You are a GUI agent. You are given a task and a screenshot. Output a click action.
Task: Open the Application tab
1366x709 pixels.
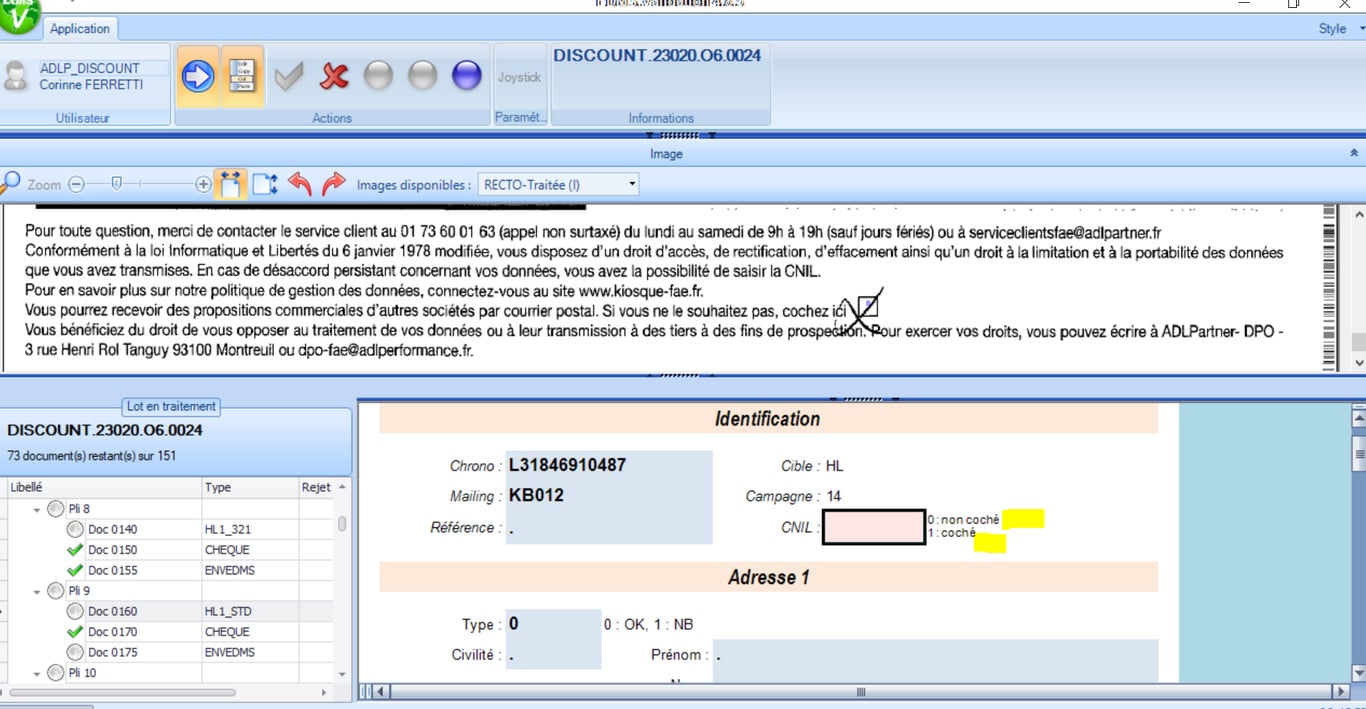pyautogui.click(x=80, y=29)
